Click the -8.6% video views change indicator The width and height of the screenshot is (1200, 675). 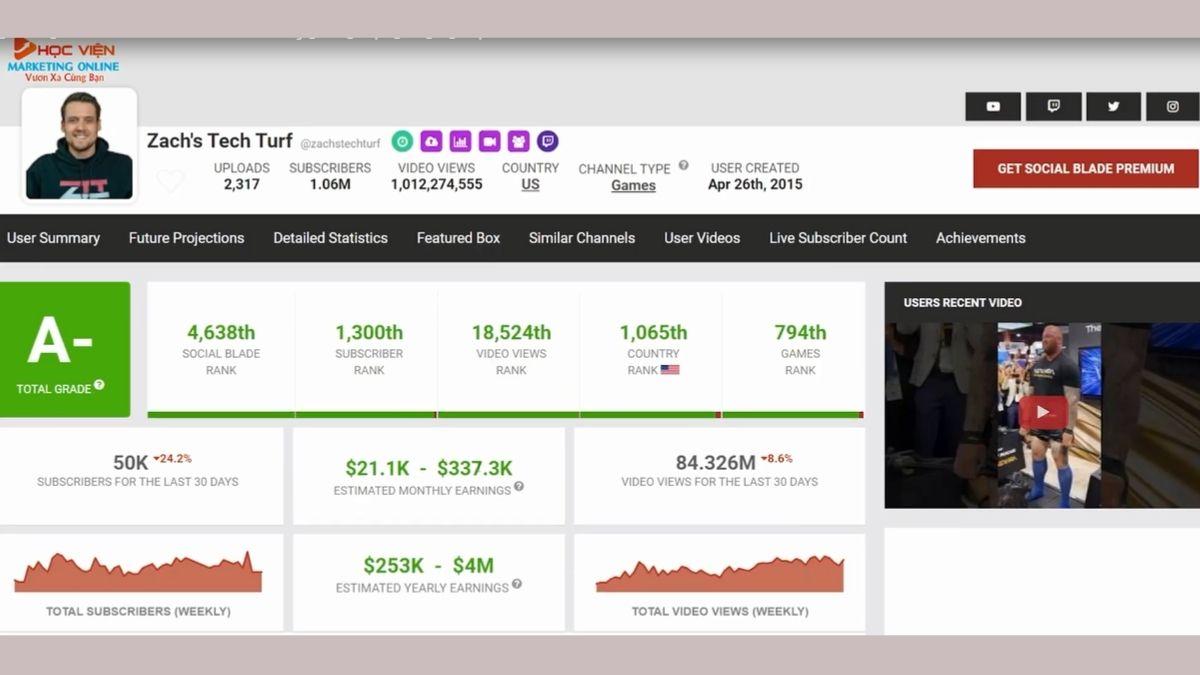coord(776,459)
